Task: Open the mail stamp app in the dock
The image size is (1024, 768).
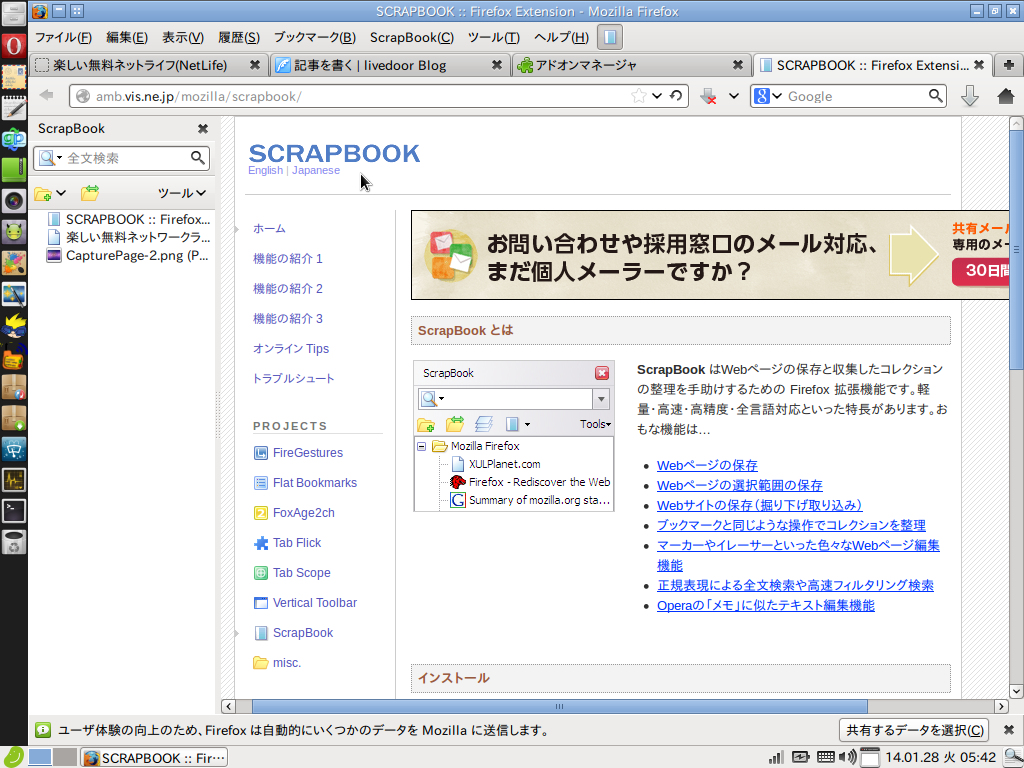Action: point(14,77)
